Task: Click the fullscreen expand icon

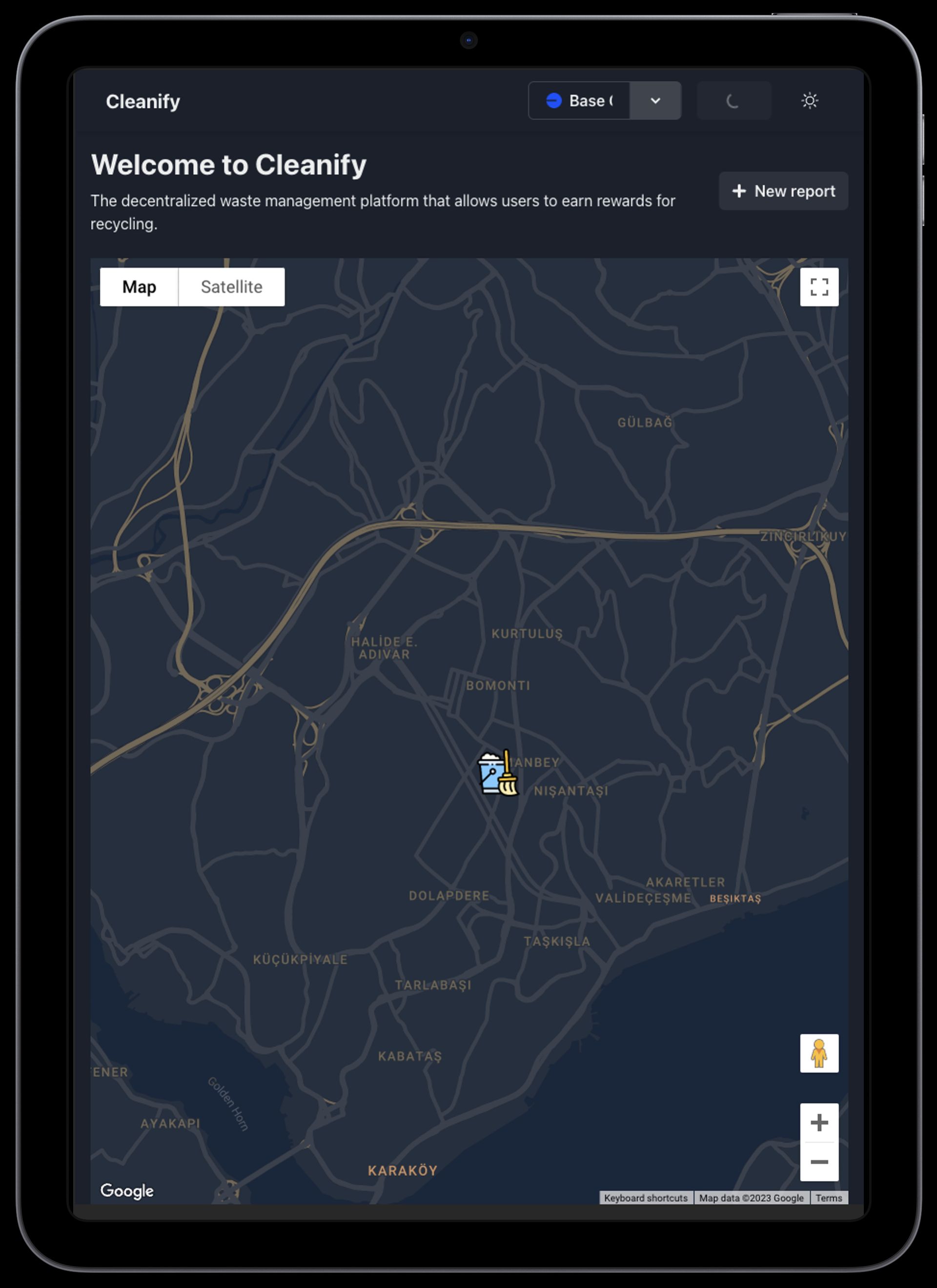Action: click(x=819, y=287)
